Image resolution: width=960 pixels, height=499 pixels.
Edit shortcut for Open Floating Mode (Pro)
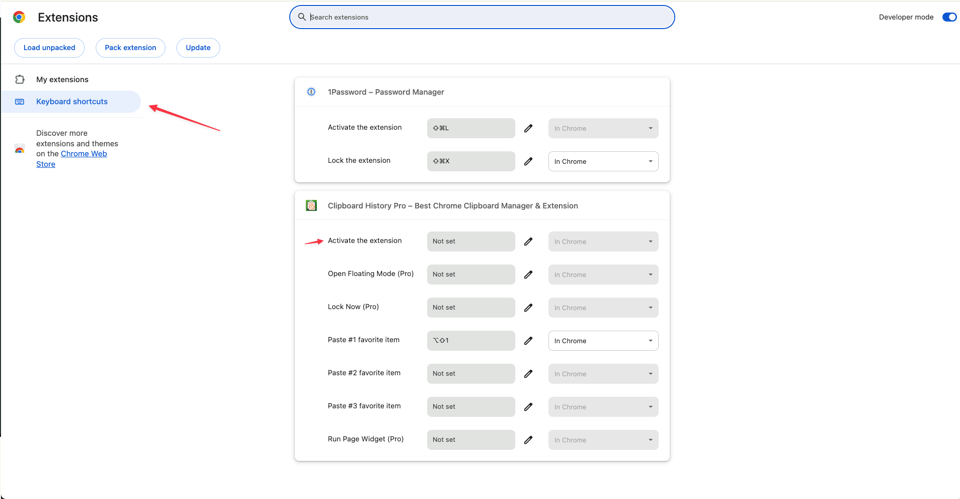coord(528,274)
